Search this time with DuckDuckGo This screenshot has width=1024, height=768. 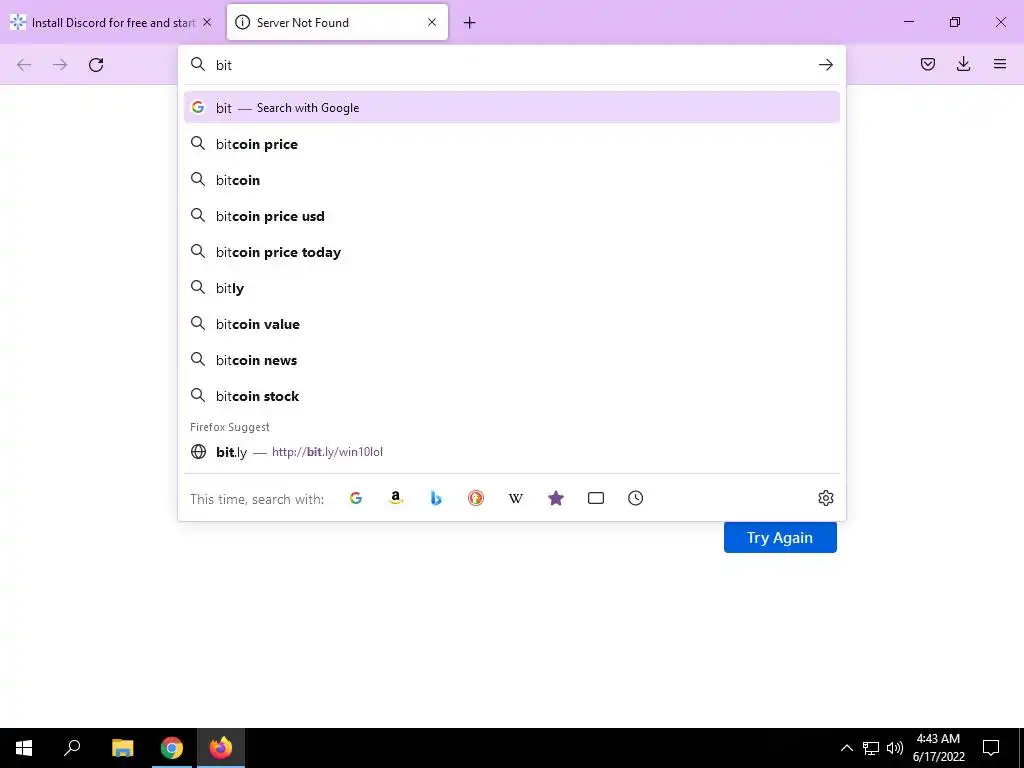(476, 498)
